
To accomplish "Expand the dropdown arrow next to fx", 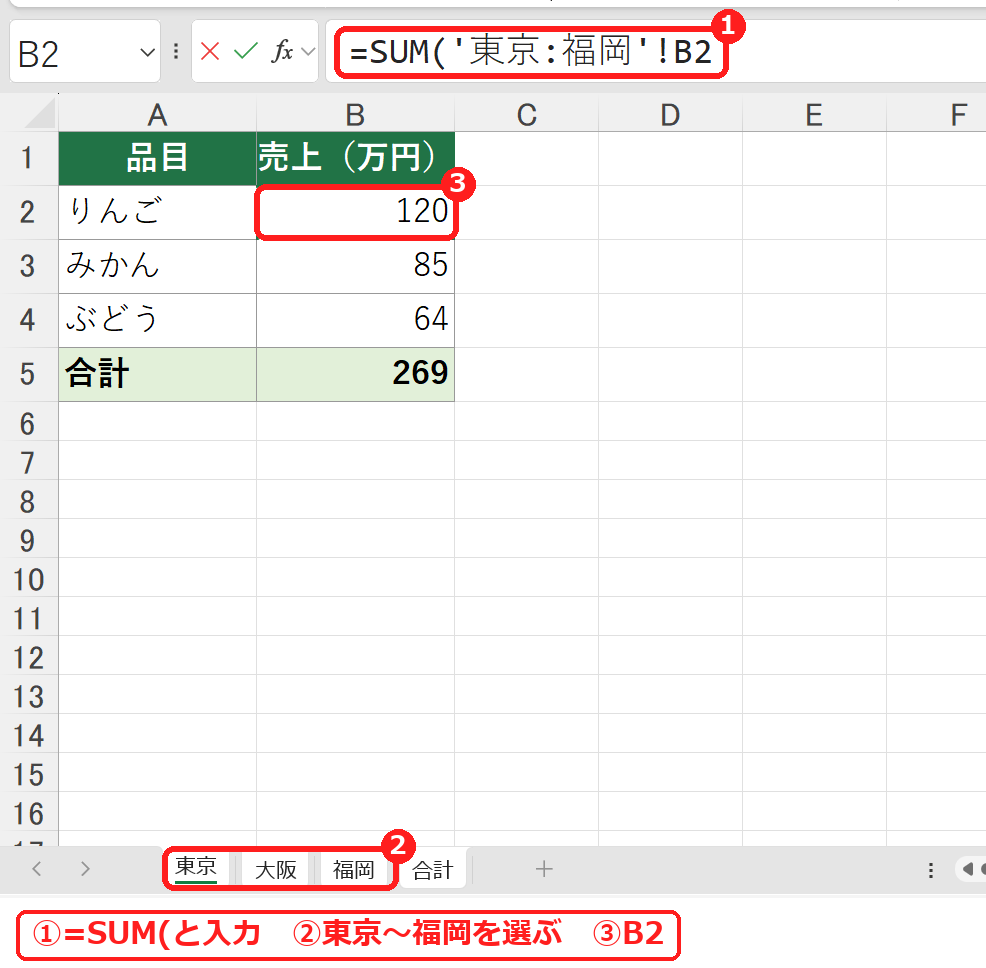I will point(308,52).
